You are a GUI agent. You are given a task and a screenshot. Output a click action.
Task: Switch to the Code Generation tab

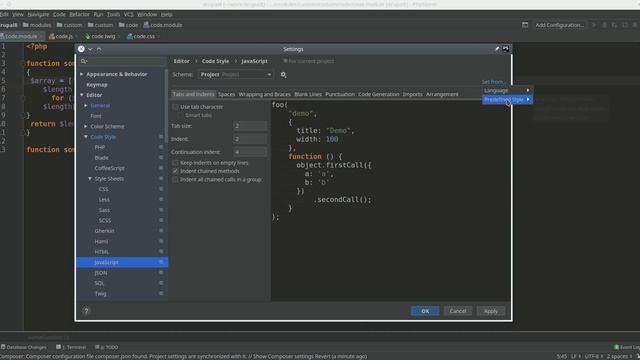pyautogui.click(x=379, y=94)
